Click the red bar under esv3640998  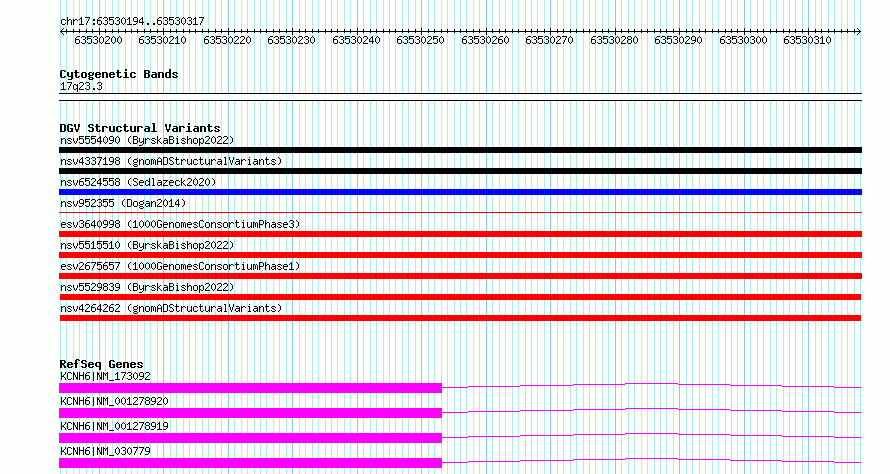pyautogui.click(x=460, y=234)
